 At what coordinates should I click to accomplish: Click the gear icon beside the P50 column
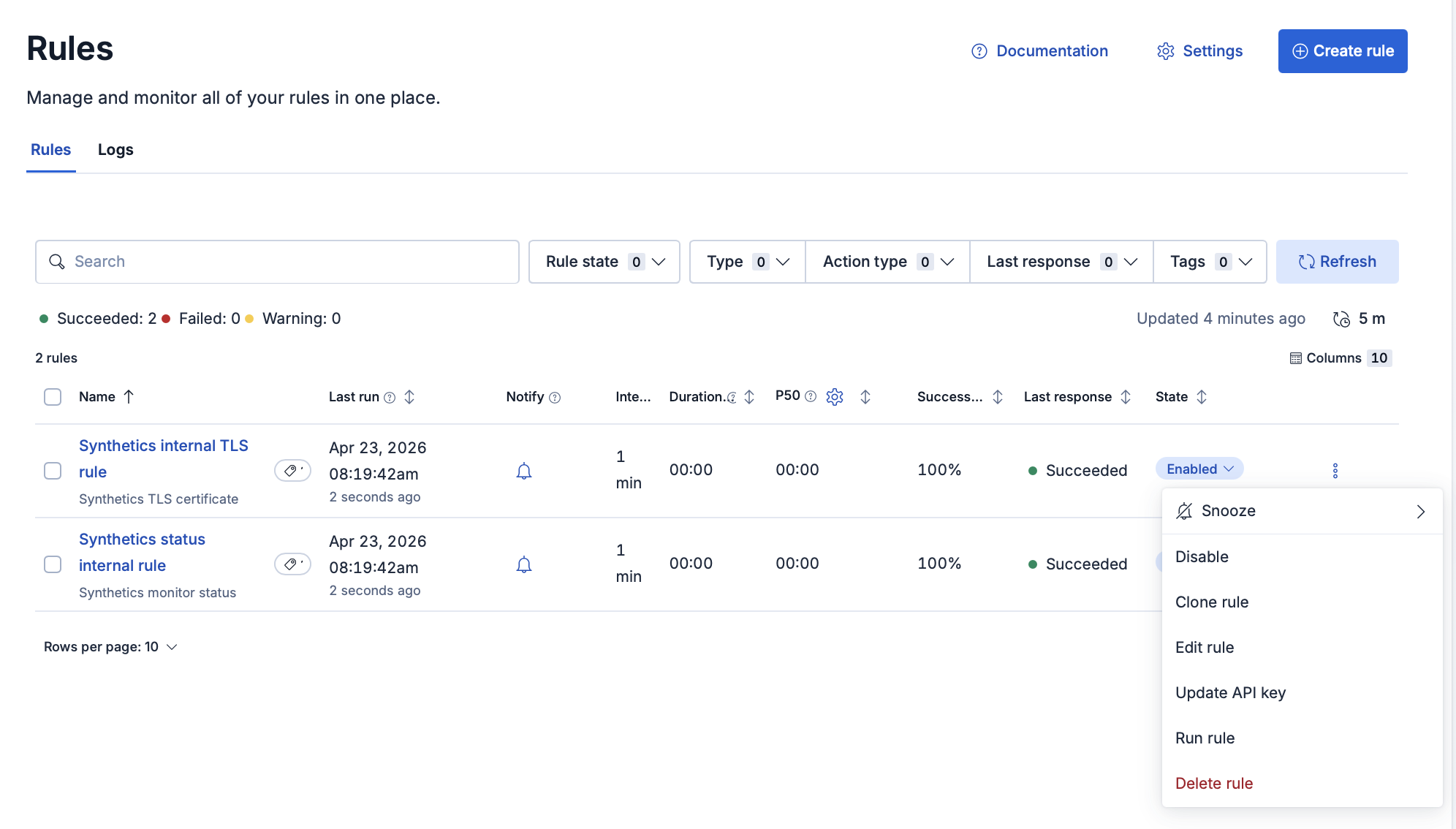click(835, 396)
